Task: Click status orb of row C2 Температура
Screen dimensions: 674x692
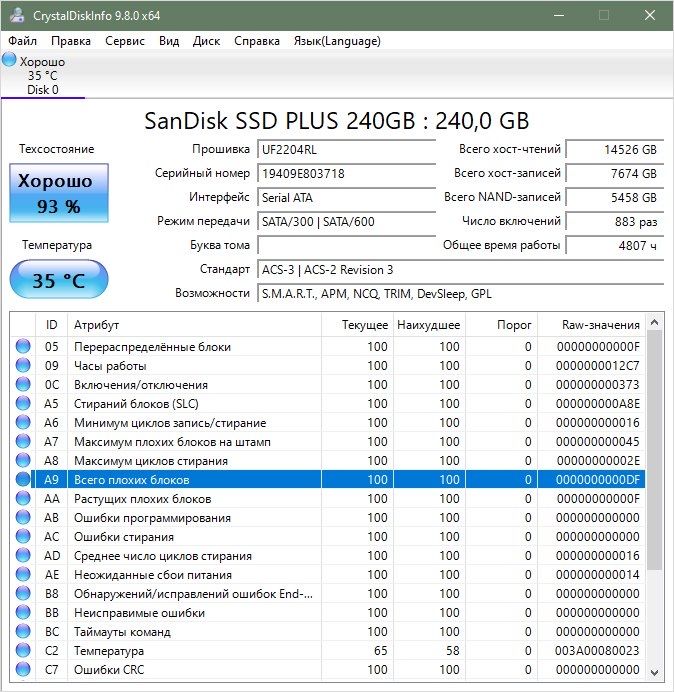Action: click(x=23, y=650)
